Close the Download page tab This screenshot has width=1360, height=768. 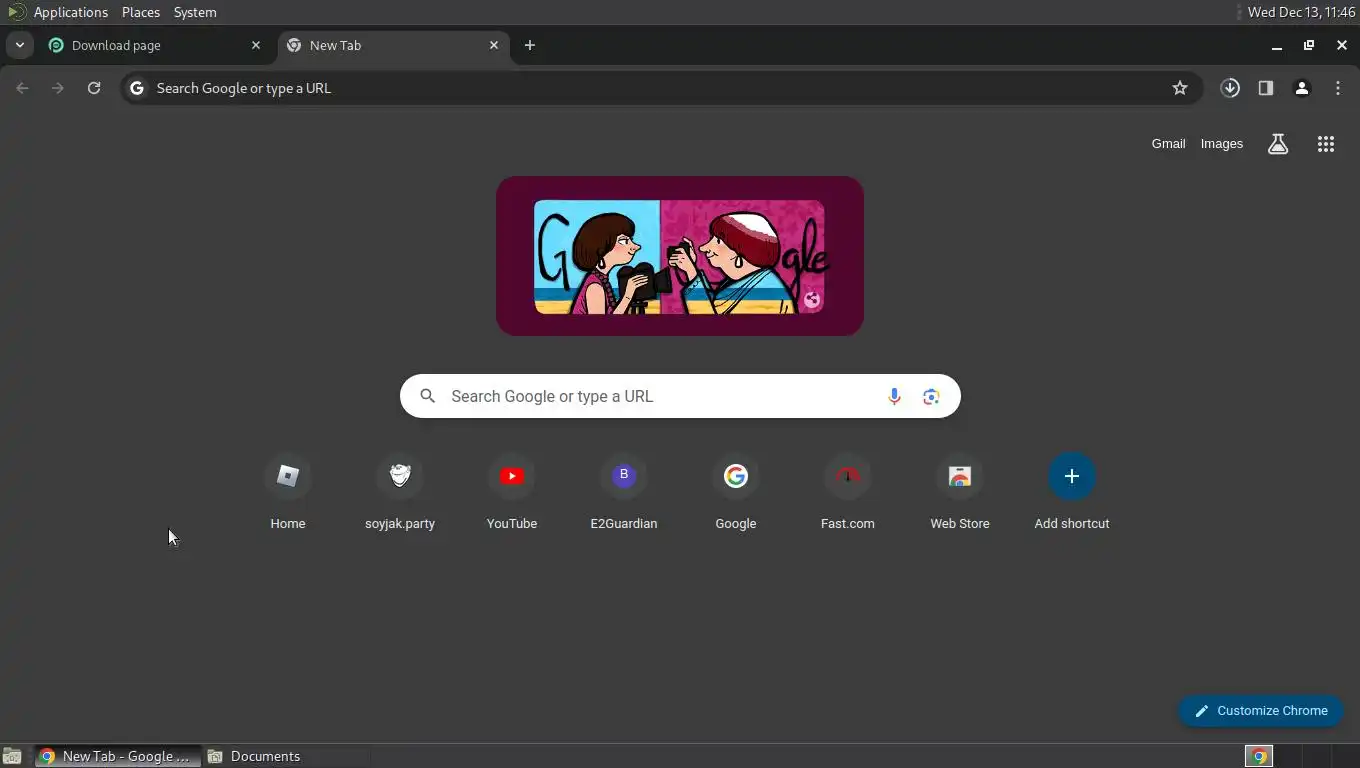(x=256, y=45)
